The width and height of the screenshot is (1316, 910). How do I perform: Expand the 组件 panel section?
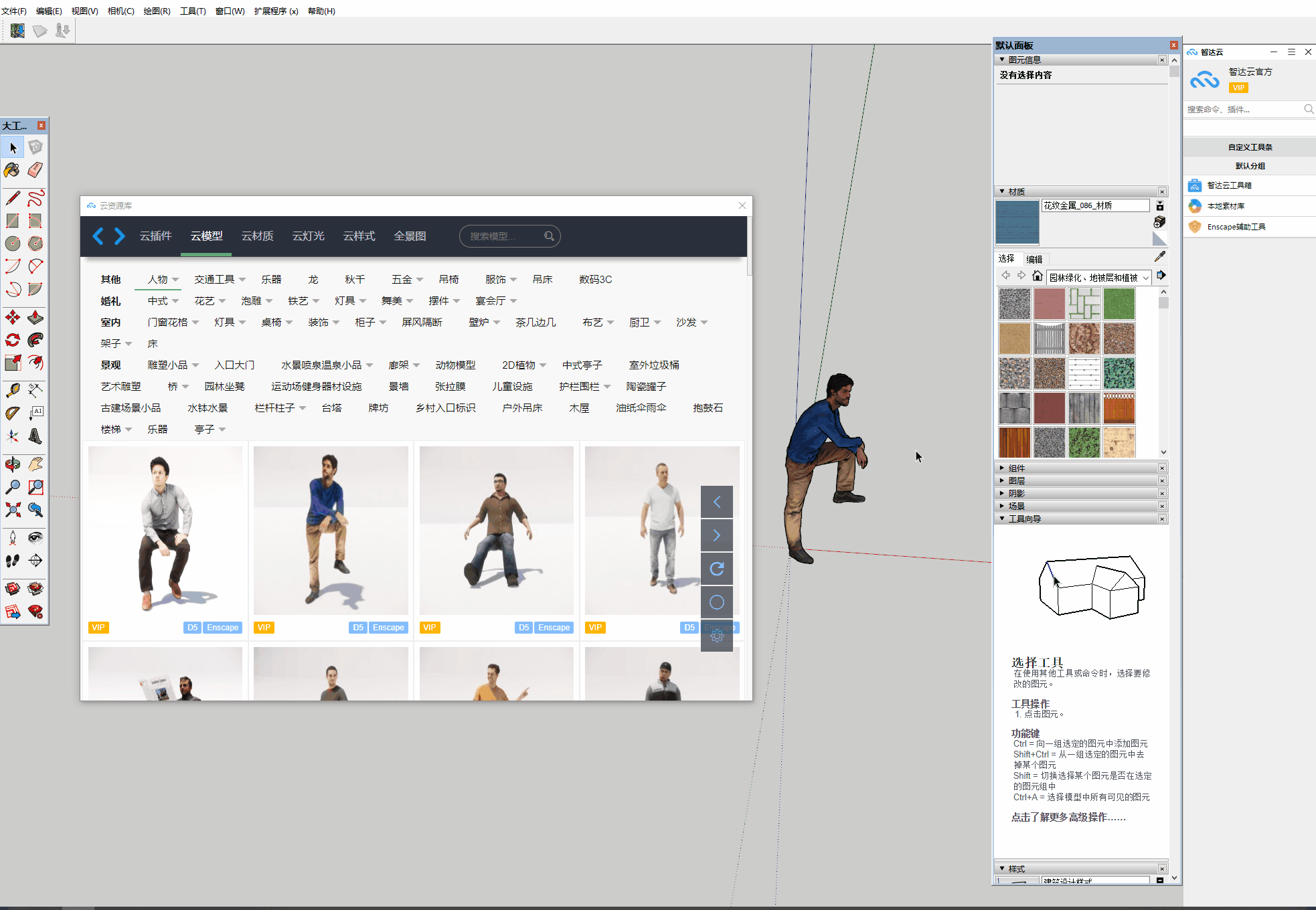1017,468
